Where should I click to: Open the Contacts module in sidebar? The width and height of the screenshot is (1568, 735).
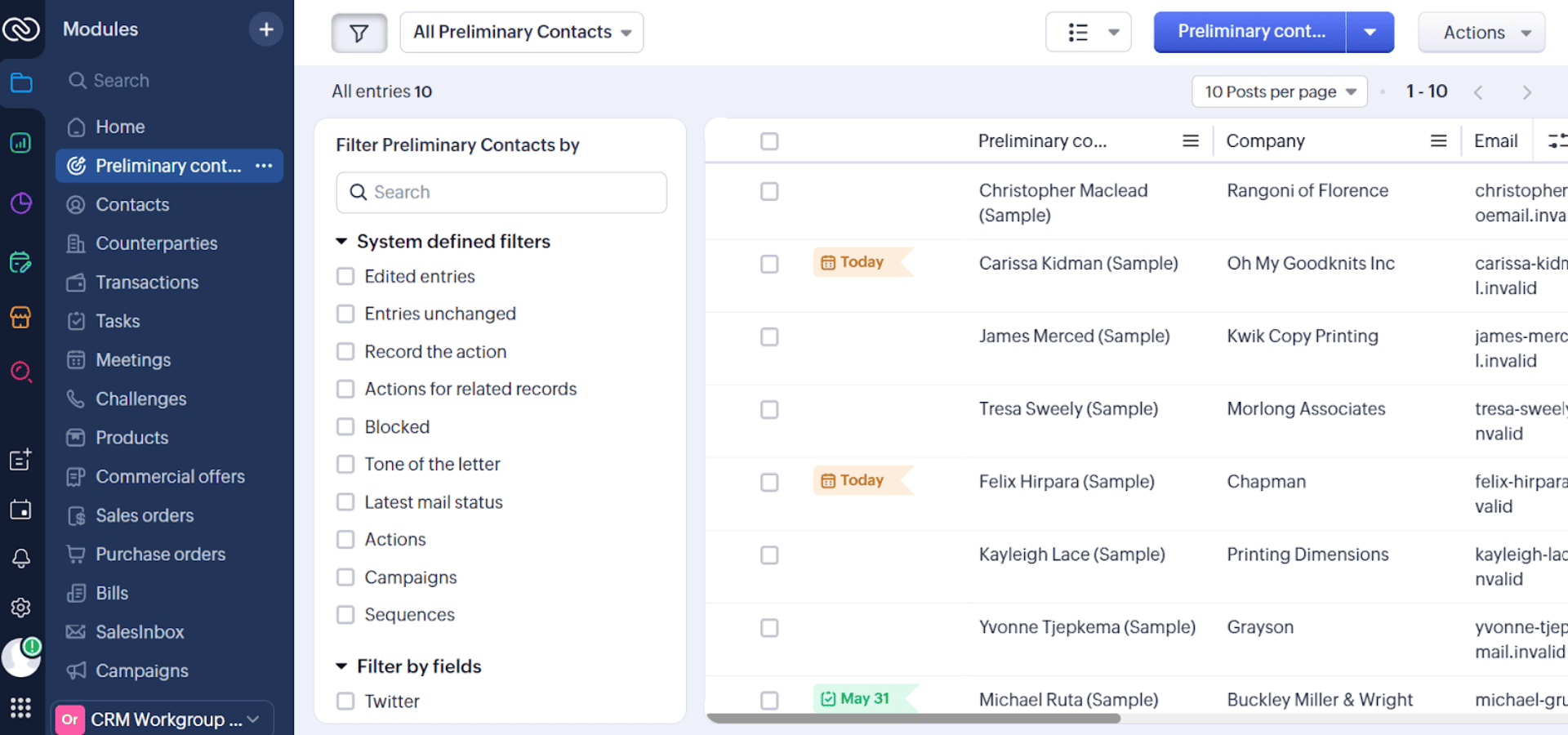coord(132,205)
